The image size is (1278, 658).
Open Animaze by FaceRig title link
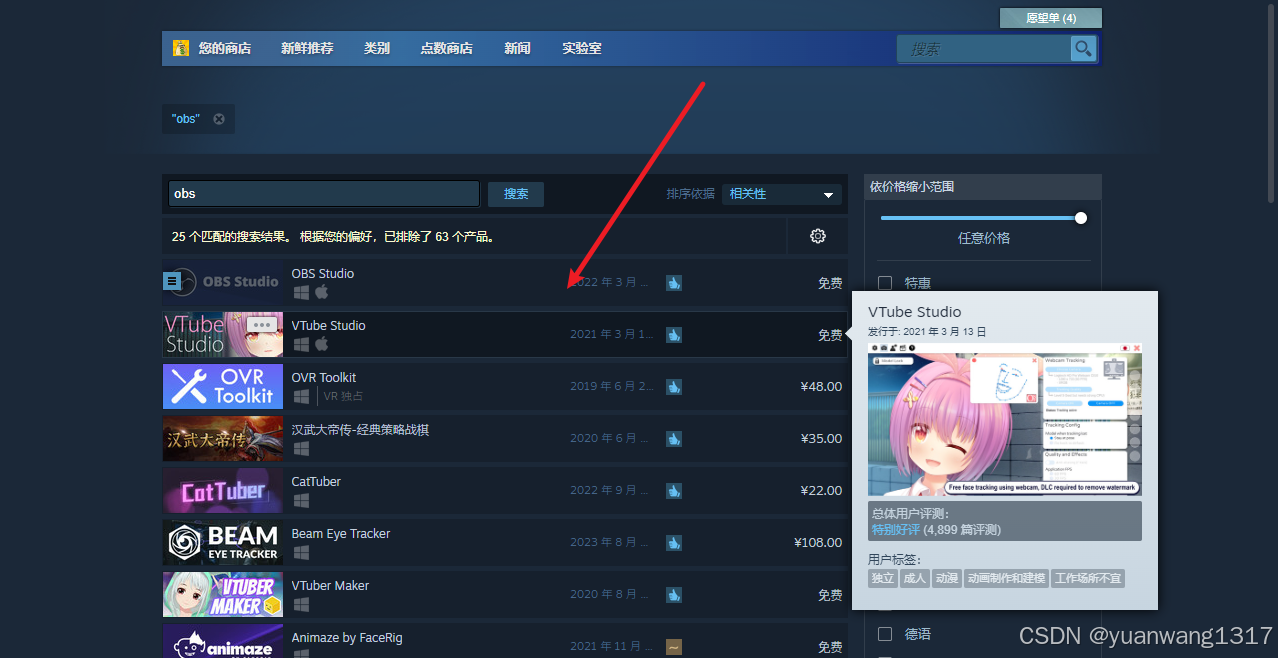point(347,637)
